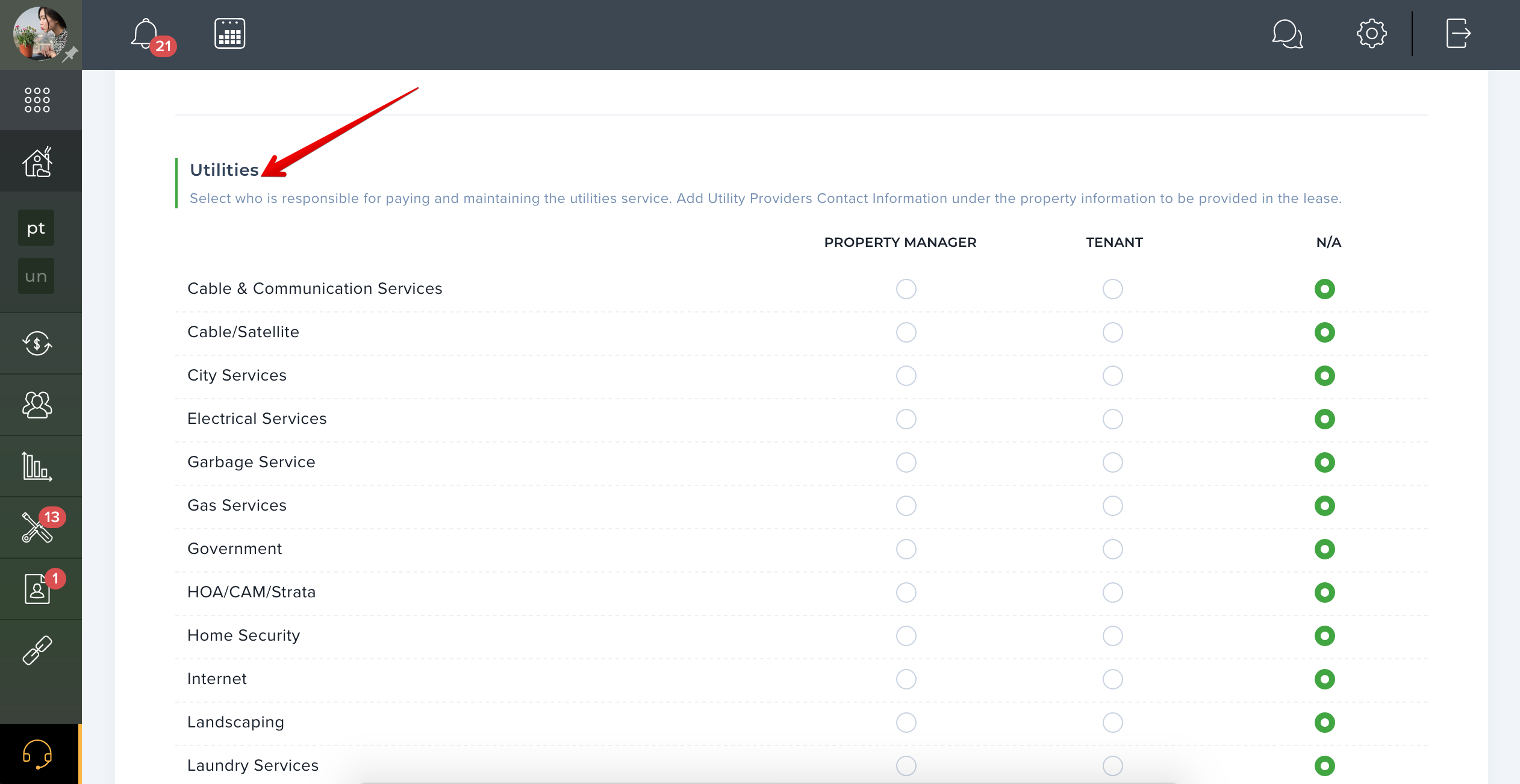
Task: Open maintenance tools icon with 13 badge
Action: click(x=37, y=527)
